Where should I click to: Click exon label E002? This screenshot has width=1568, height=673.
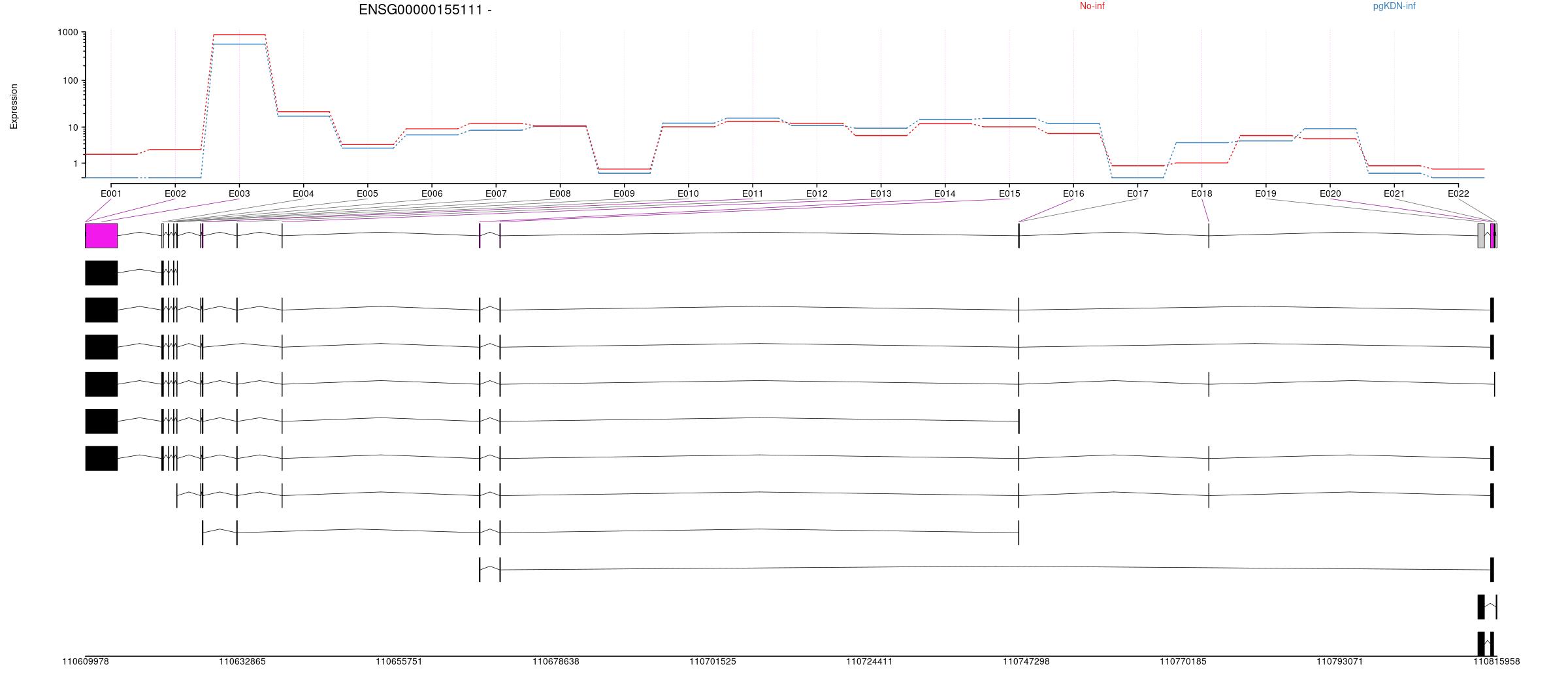click(175, 193)
